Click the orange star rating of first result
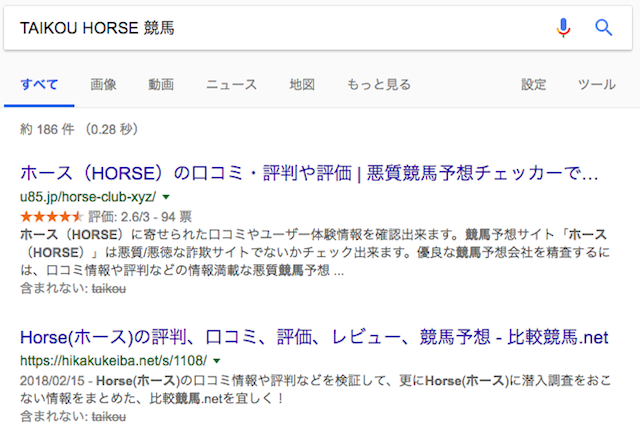Screen dimensions: 640x437 pos(52,216)
